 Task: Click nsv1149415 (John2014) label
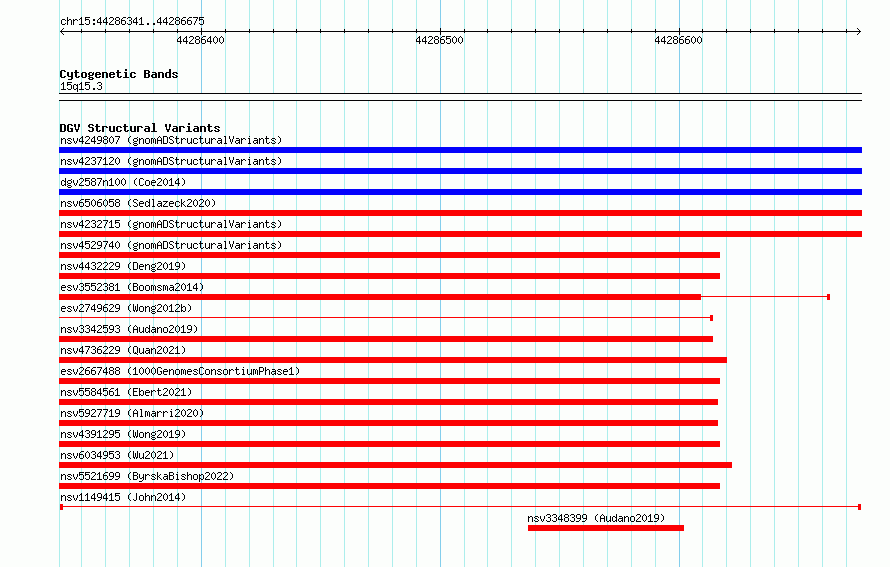coord(123,497)
